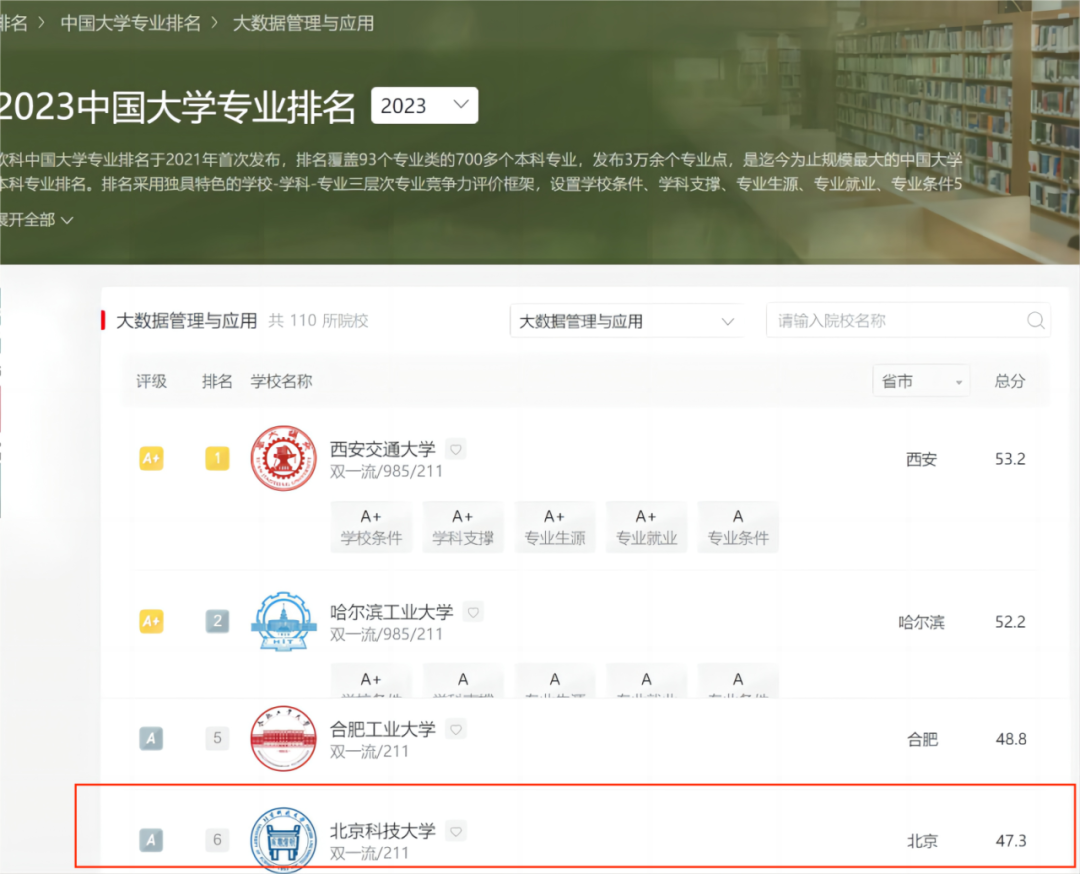The width and height of the screenshot is (1080, 874).
Task: Click the total score 47.3
Action: [x=1011, y=841]
